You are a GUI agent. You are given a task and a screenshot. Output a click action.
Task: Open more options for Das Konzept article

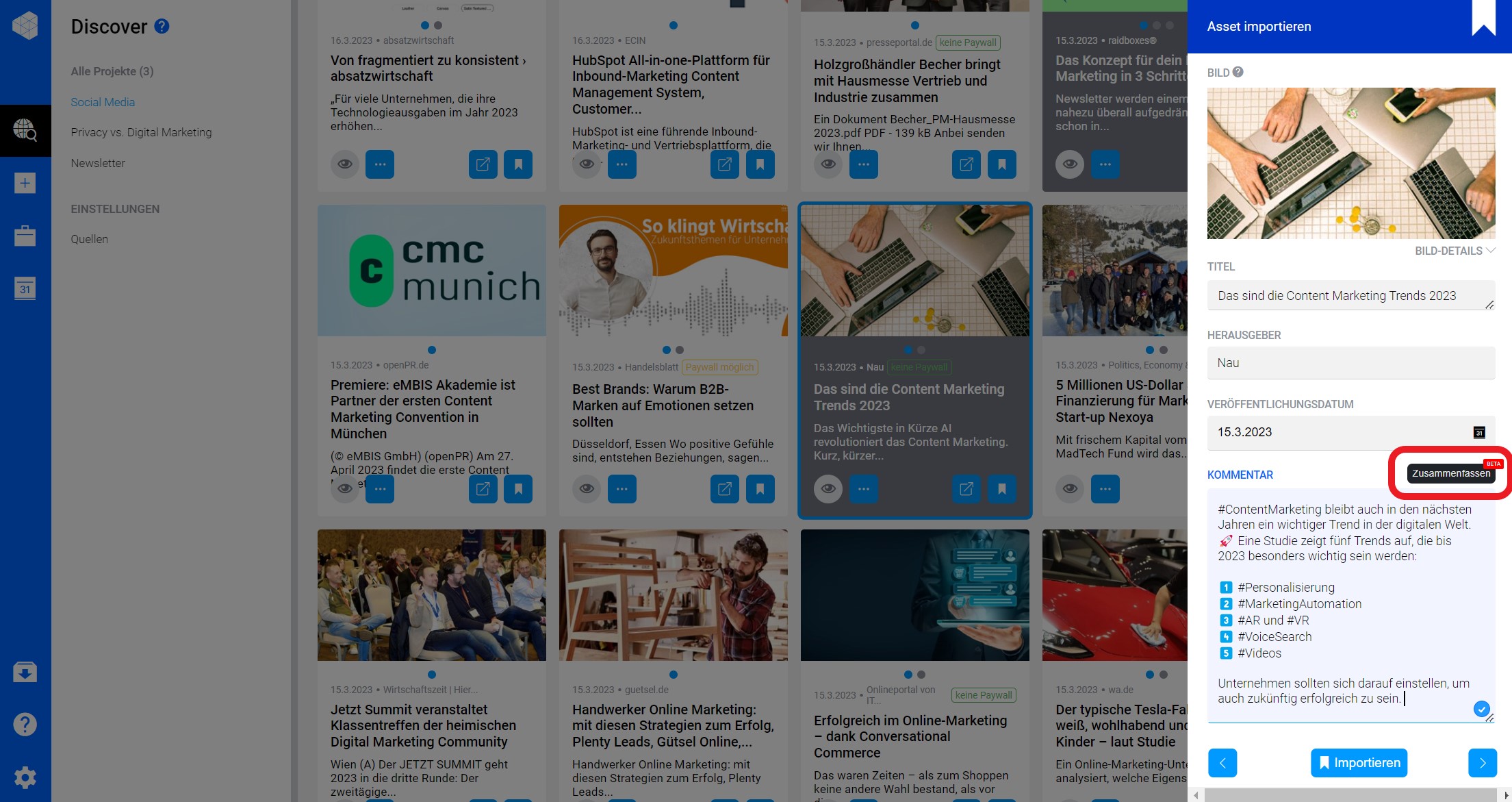tap(1105, 164)
